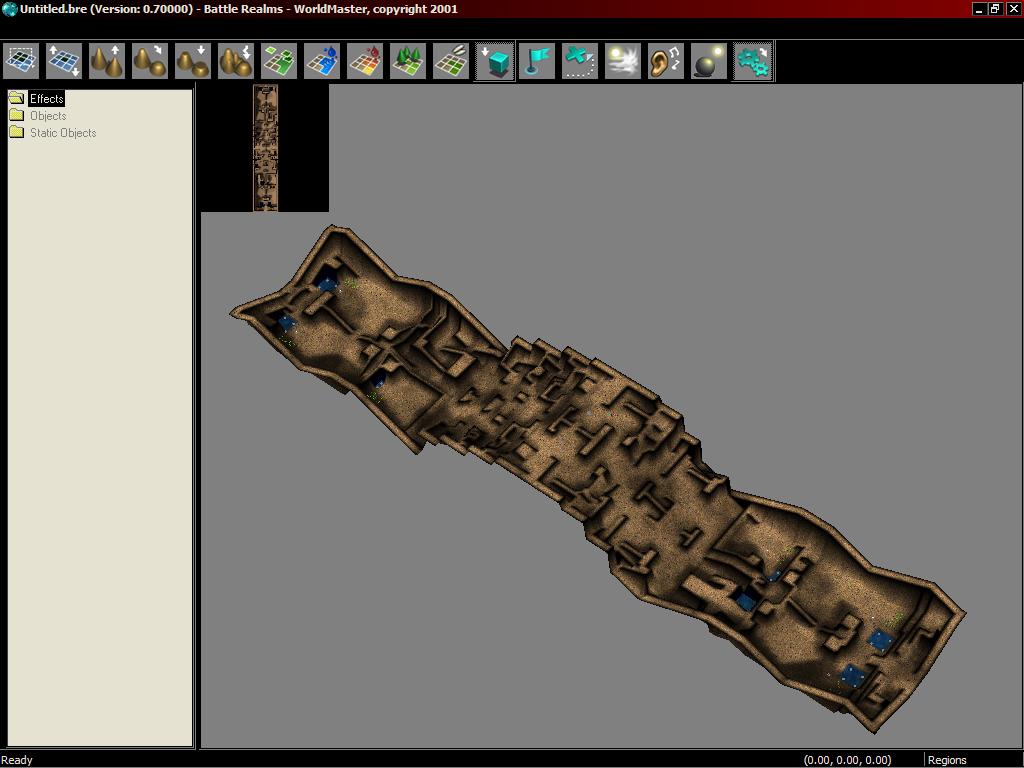Select the green terrain tile paint tool
The image size is (1024, 768).
pyautogui.click(x=279, y=61)
